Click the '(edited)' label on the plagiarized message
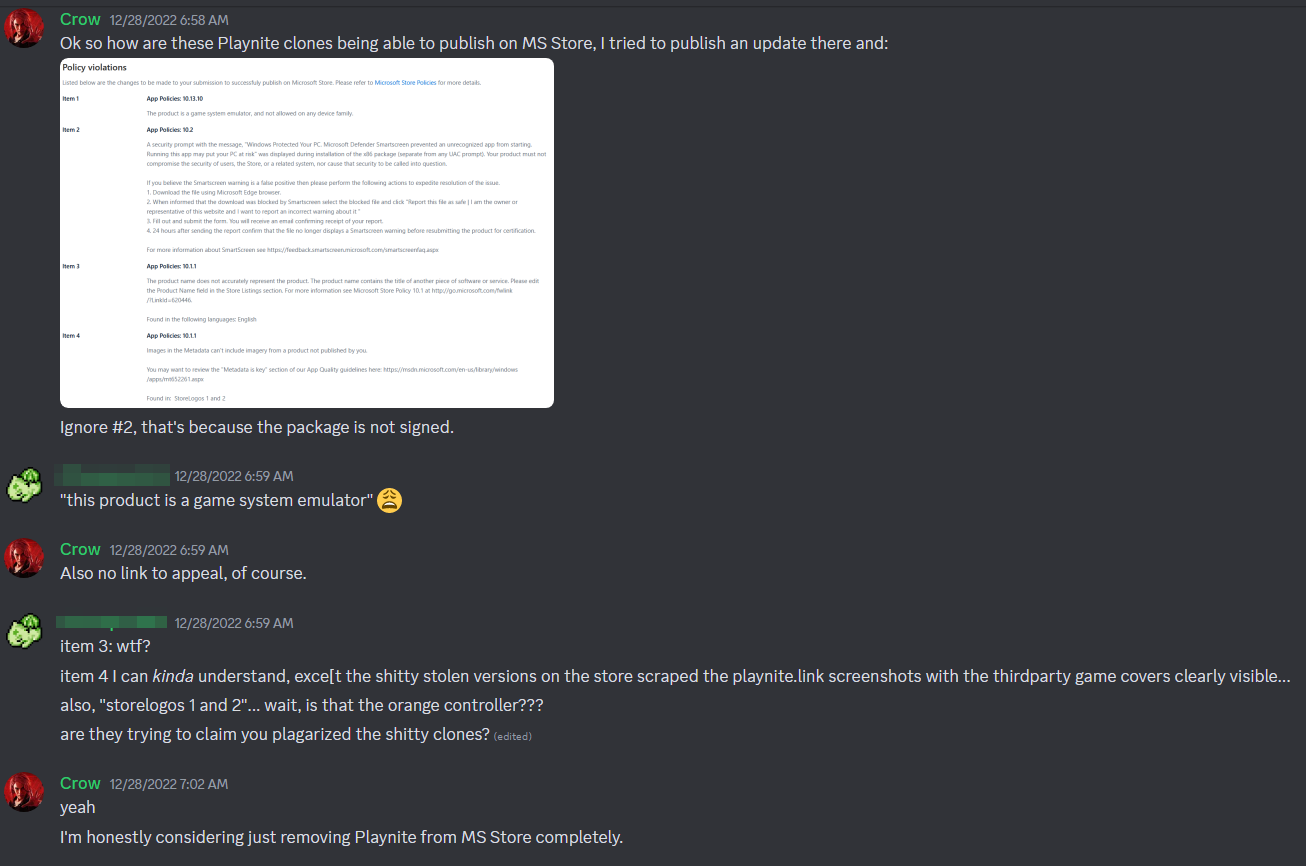The image size is (1306, 866). coord(512,736)
